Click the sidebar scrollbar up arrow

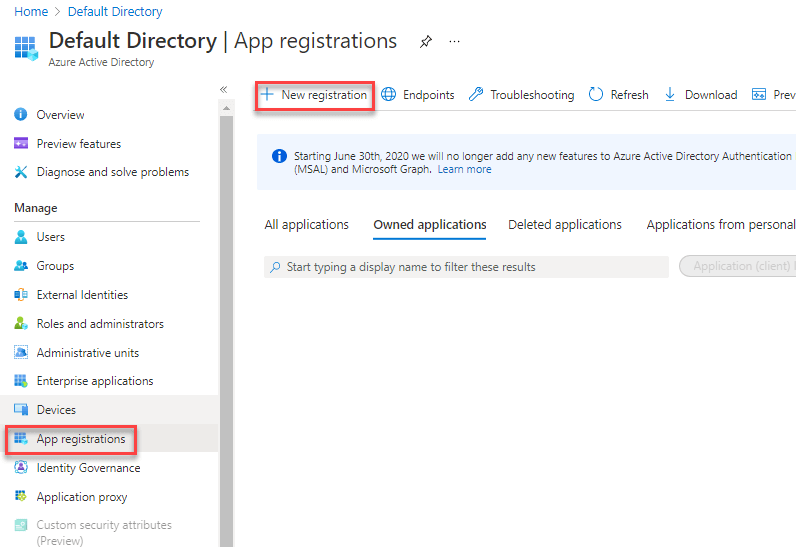point(226,108)
